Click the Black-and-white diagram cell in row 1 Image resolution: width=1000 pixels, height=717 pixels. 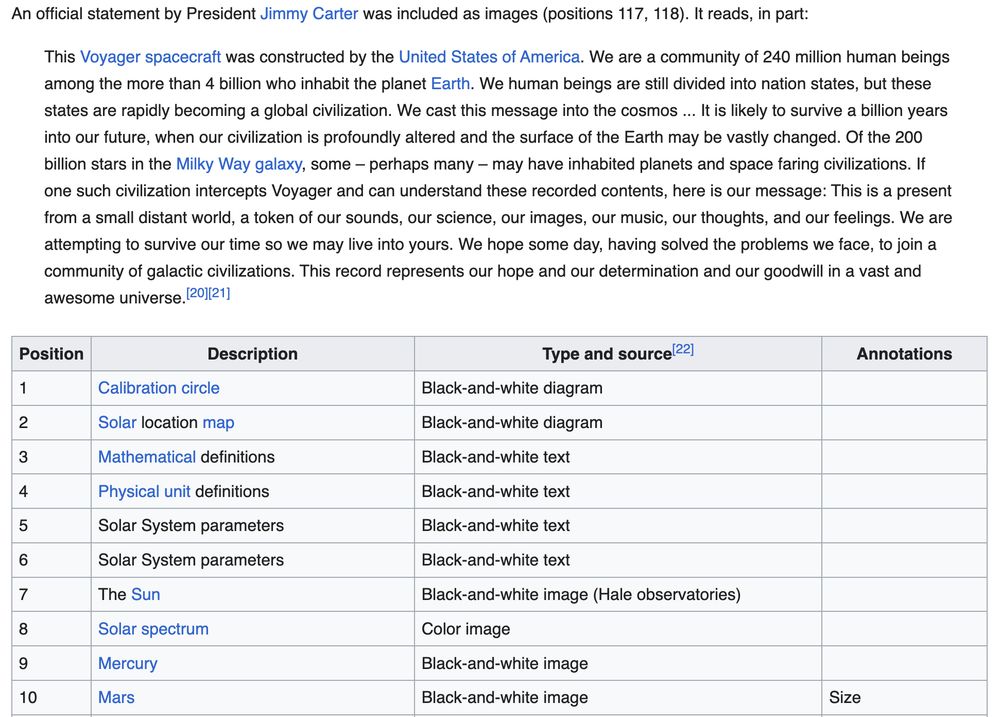pyautogui.click(x=617, y=388)
